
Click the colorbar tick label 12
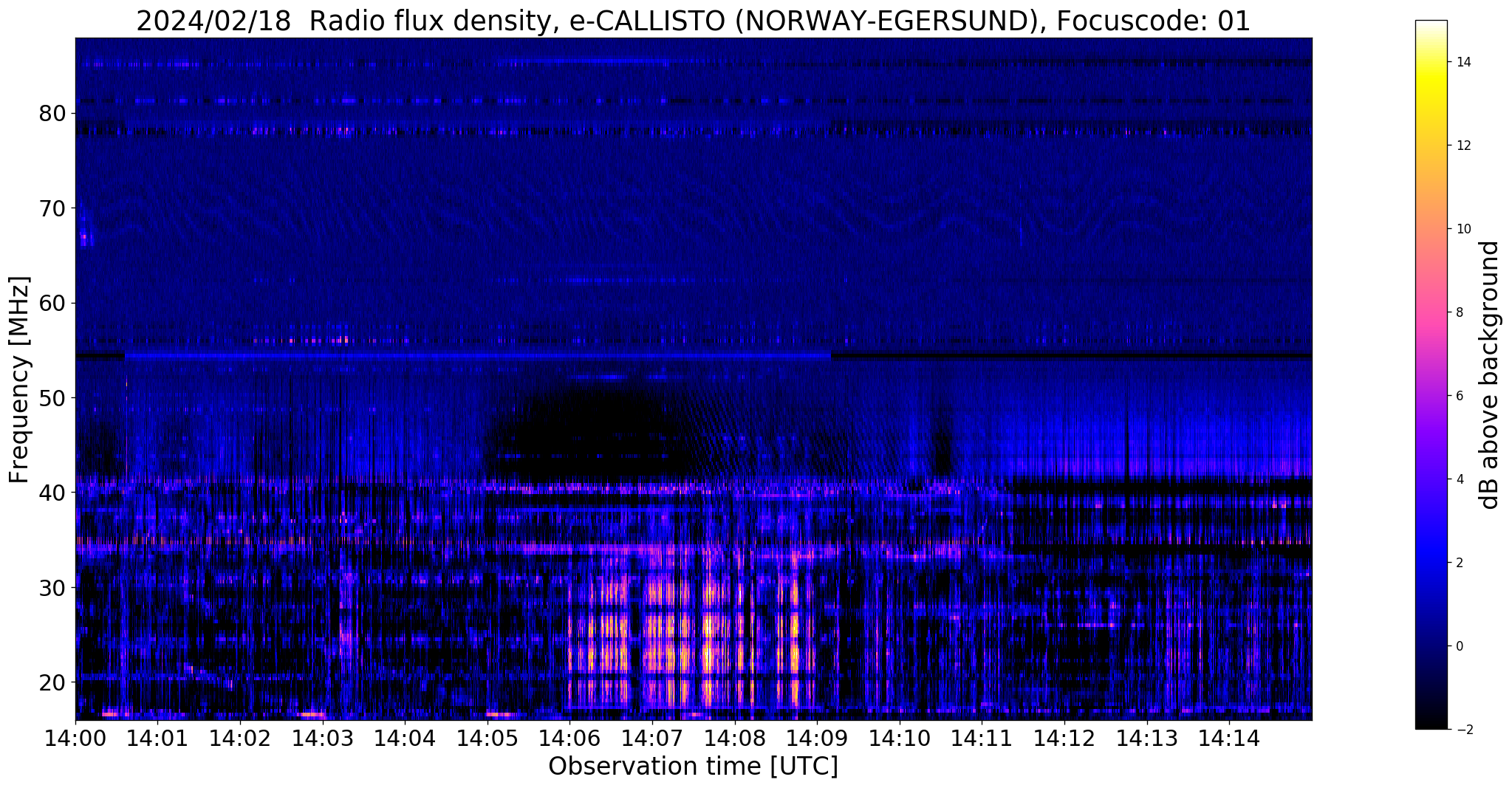(x=1463, y=145)
